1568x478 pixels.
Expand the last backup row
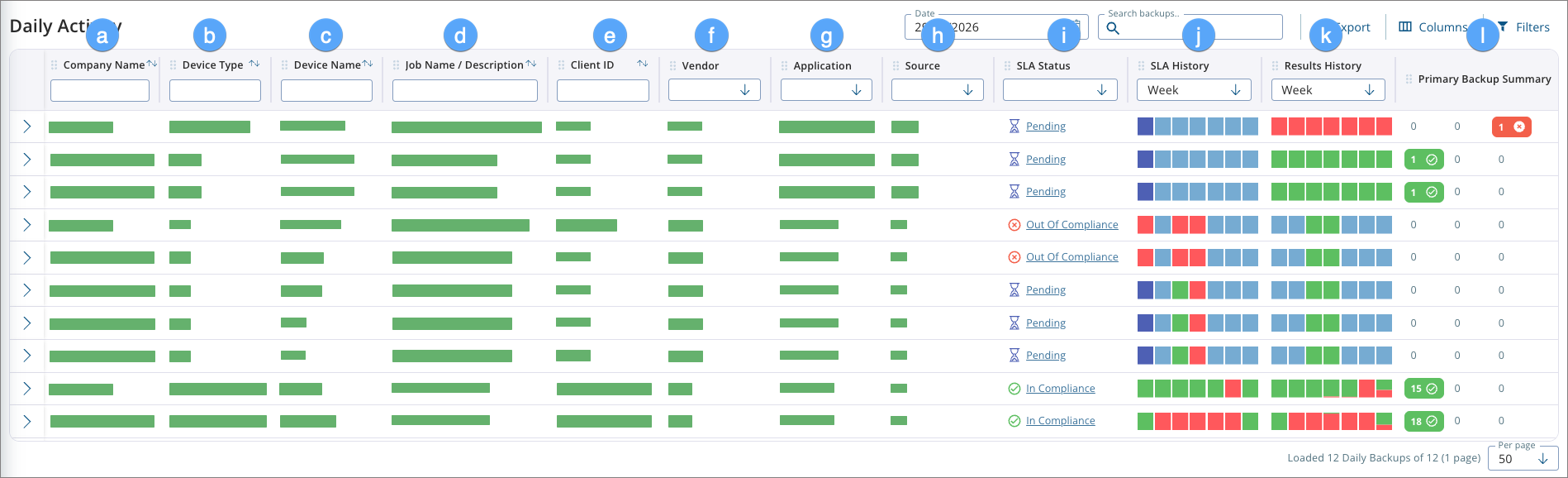point(27,421)
